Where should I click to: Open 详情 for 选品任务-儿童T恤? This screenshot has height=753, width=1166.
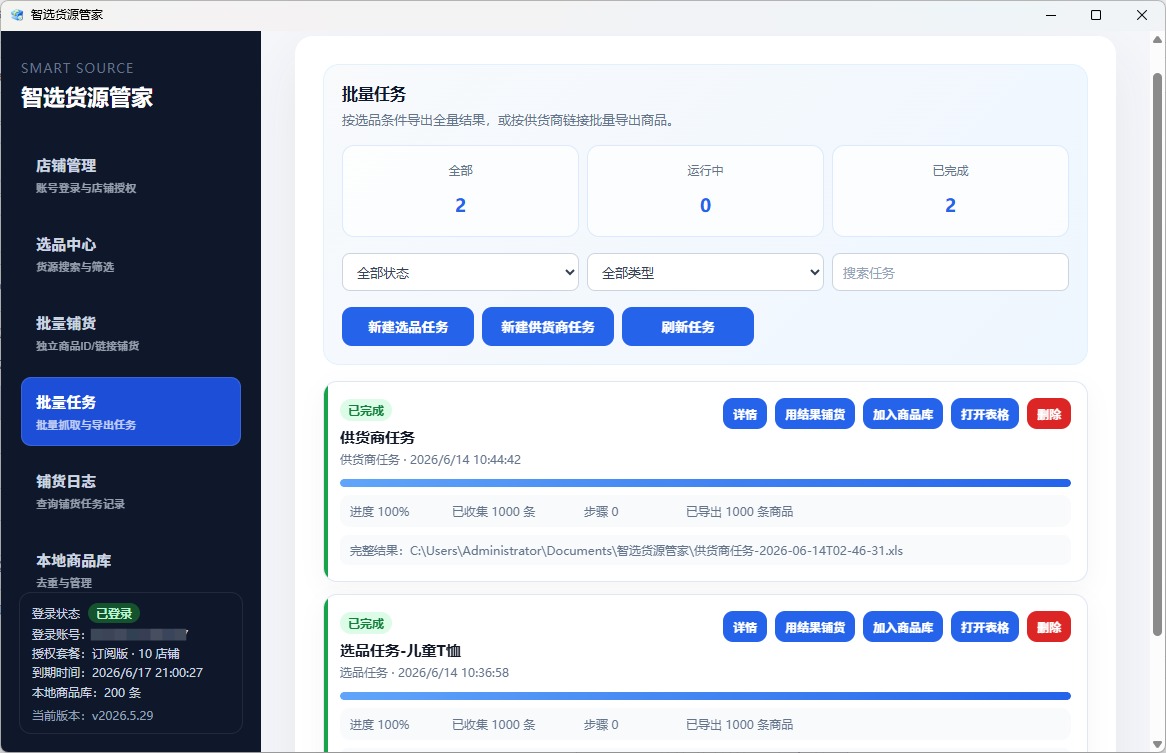[x=744, y=627]
